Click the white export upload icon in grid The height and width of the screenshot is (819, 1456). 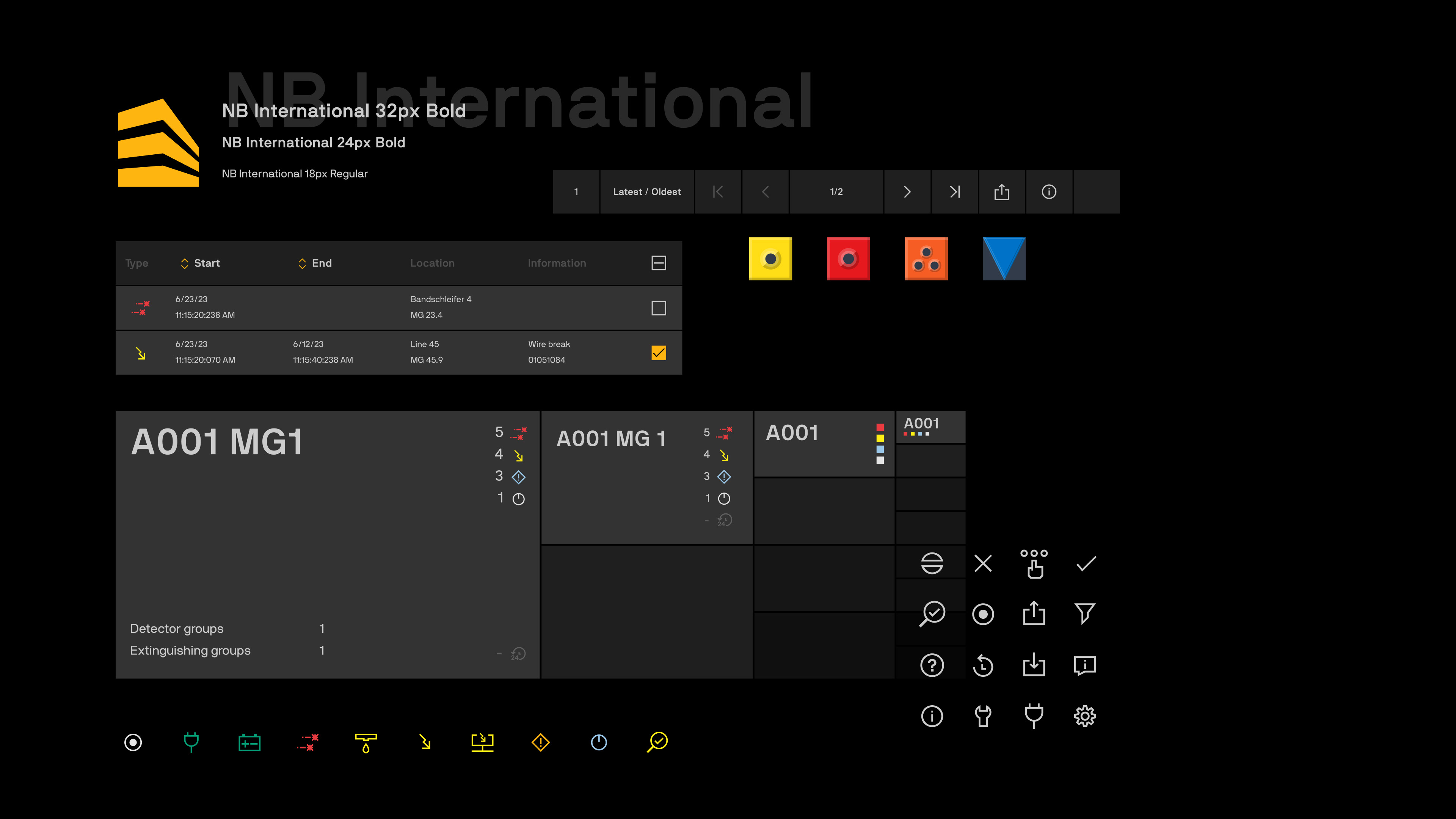[x=1034, y=613]
